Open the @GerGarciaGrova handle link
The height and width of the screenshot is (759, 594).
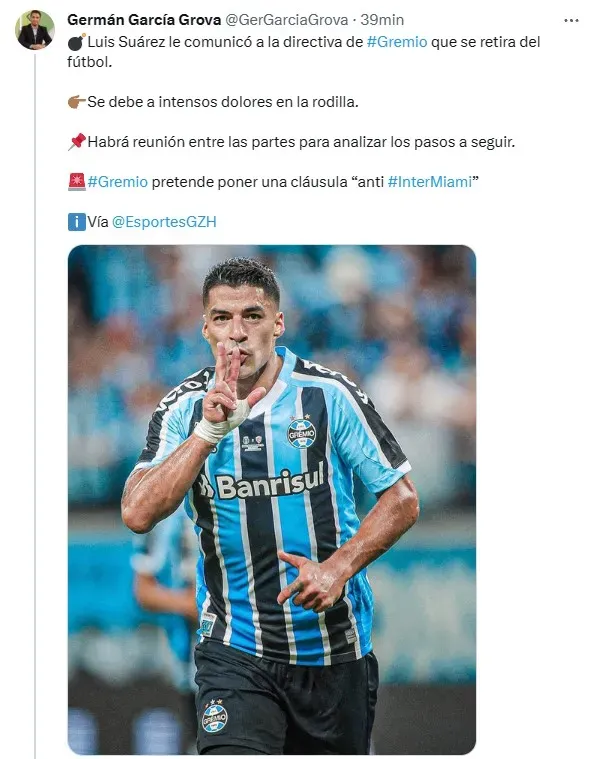(287, 20)
